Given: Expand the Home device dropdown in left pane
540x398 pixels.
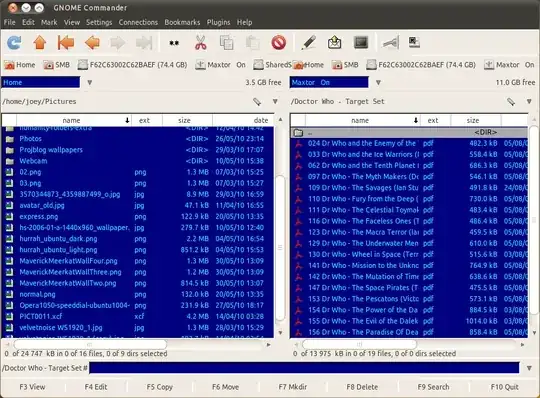Looking at the screenshot, I should [x=90, y=83].
